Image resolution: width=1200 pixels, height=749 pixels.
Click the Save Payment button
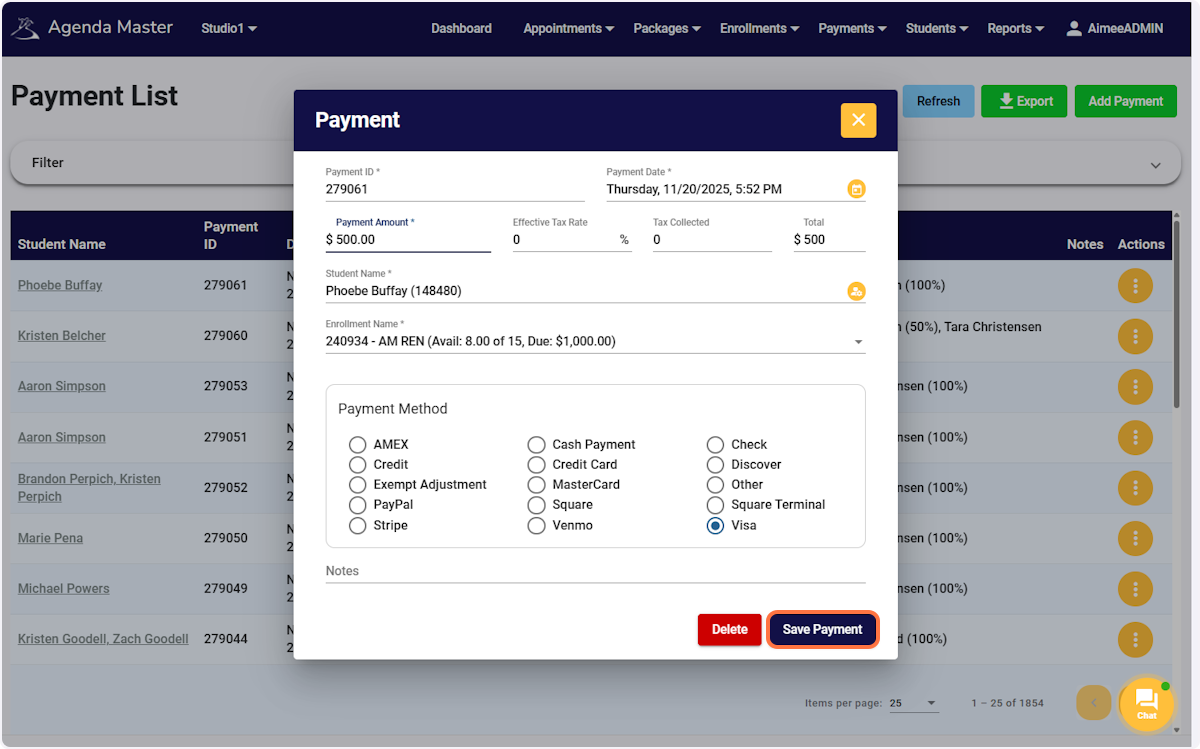(822, 629)
